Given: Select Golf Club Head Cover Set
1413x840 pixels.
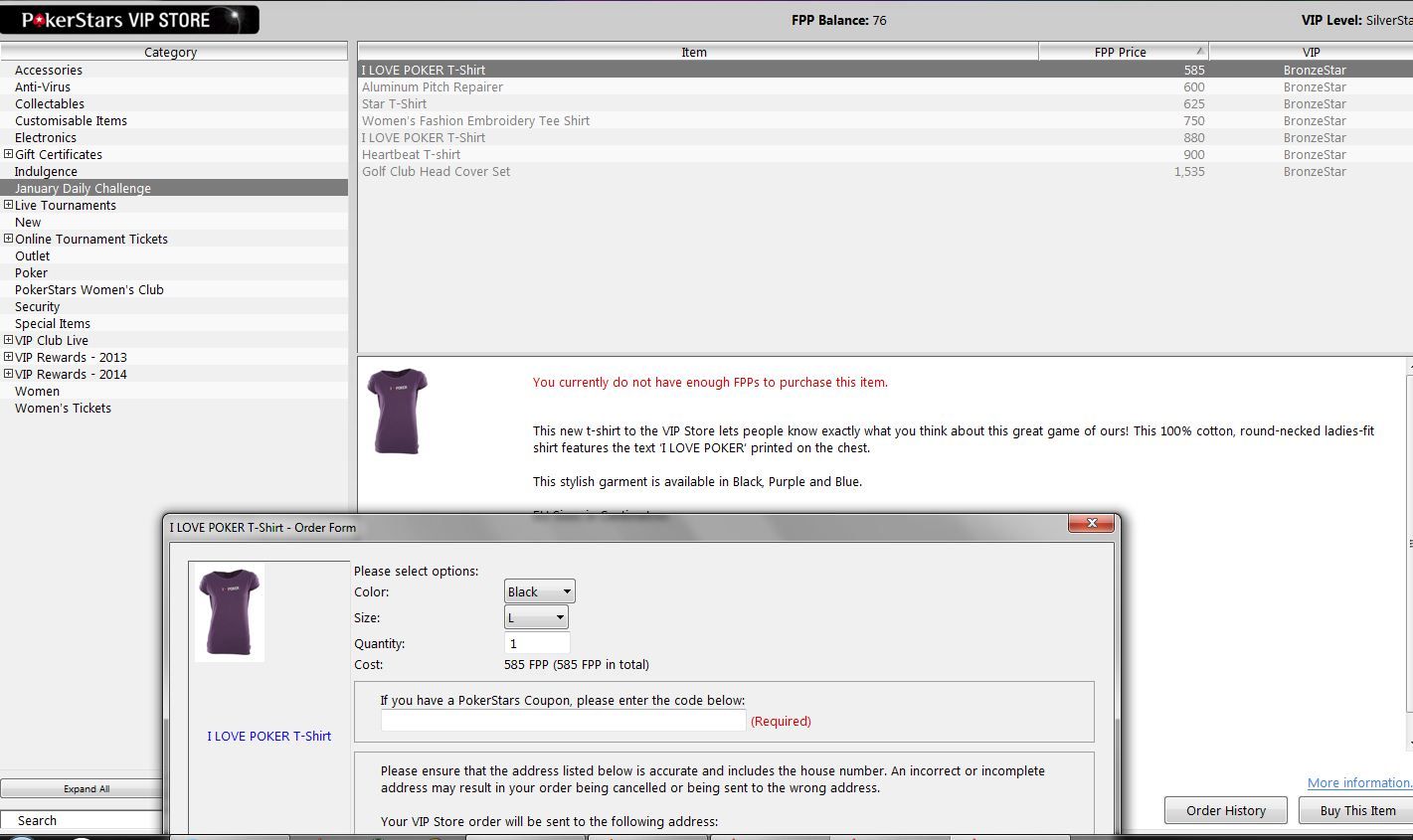Looking at the screenshot, I should (884, 171).
